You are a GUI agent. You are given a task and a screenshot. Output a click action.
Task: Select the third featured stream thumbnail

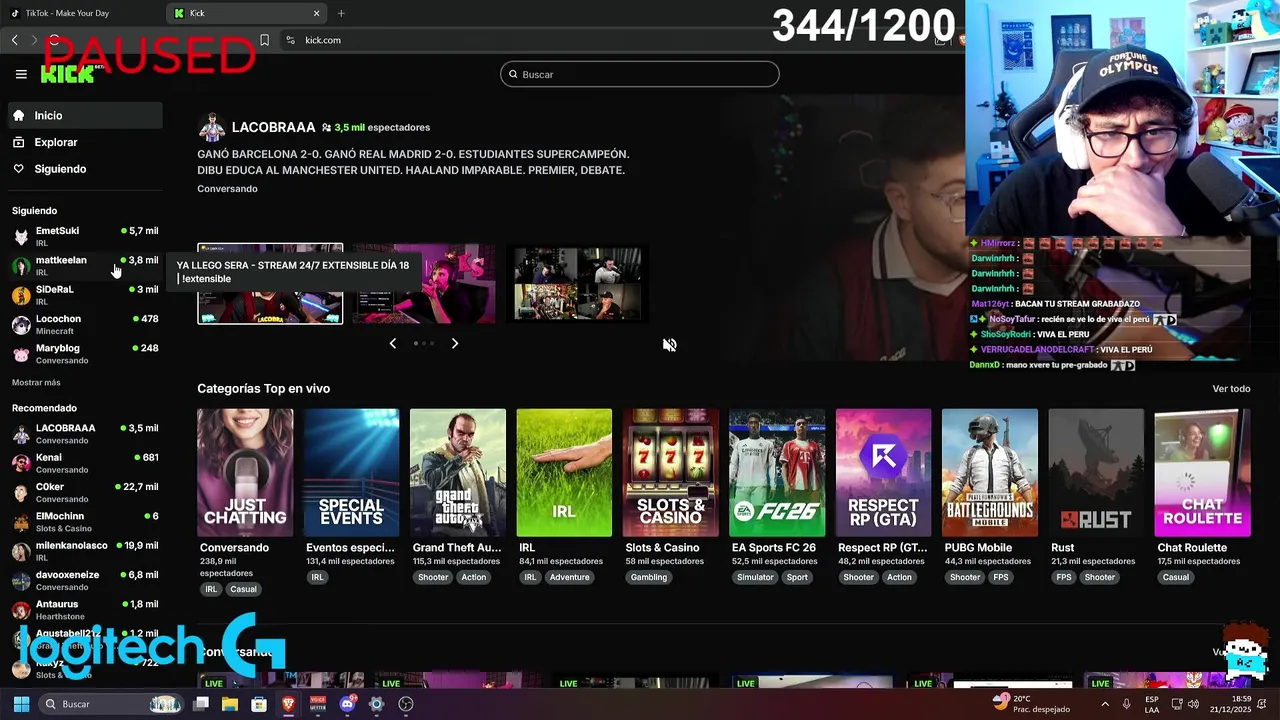click(578, 283)
